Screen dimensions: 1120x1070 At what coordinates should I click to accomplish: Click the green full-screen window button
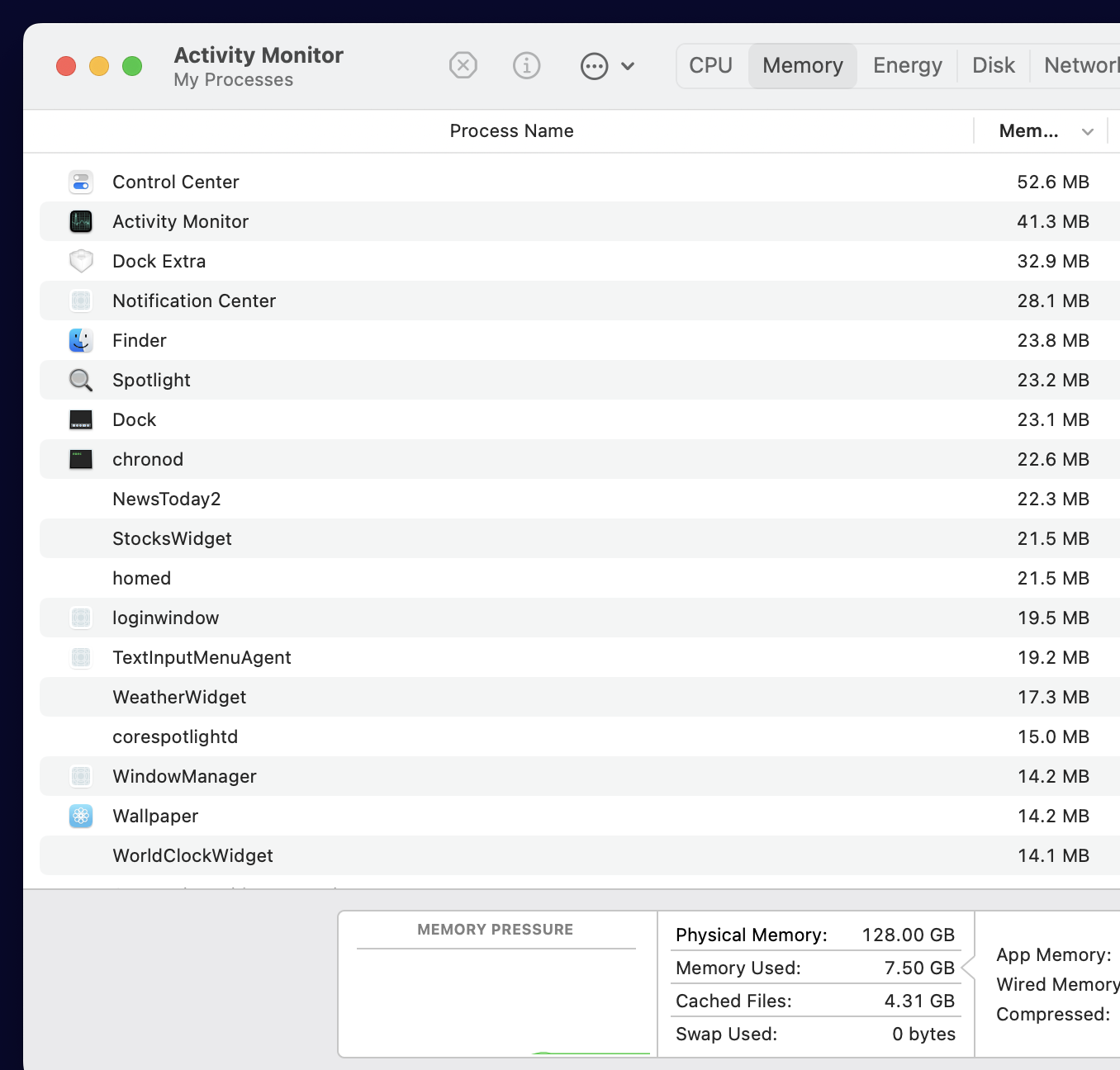coord(132,66)
